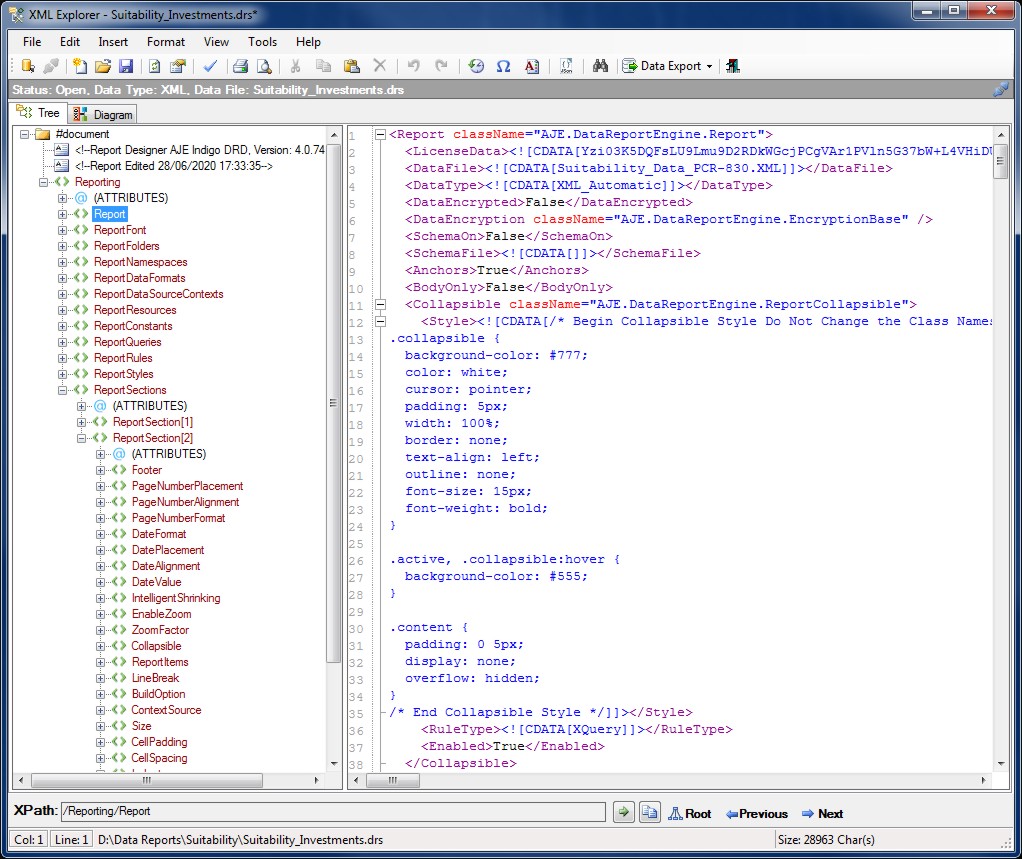Click the binoculars Find icon
Viewport: 1022px width, 859px height.
600,66
